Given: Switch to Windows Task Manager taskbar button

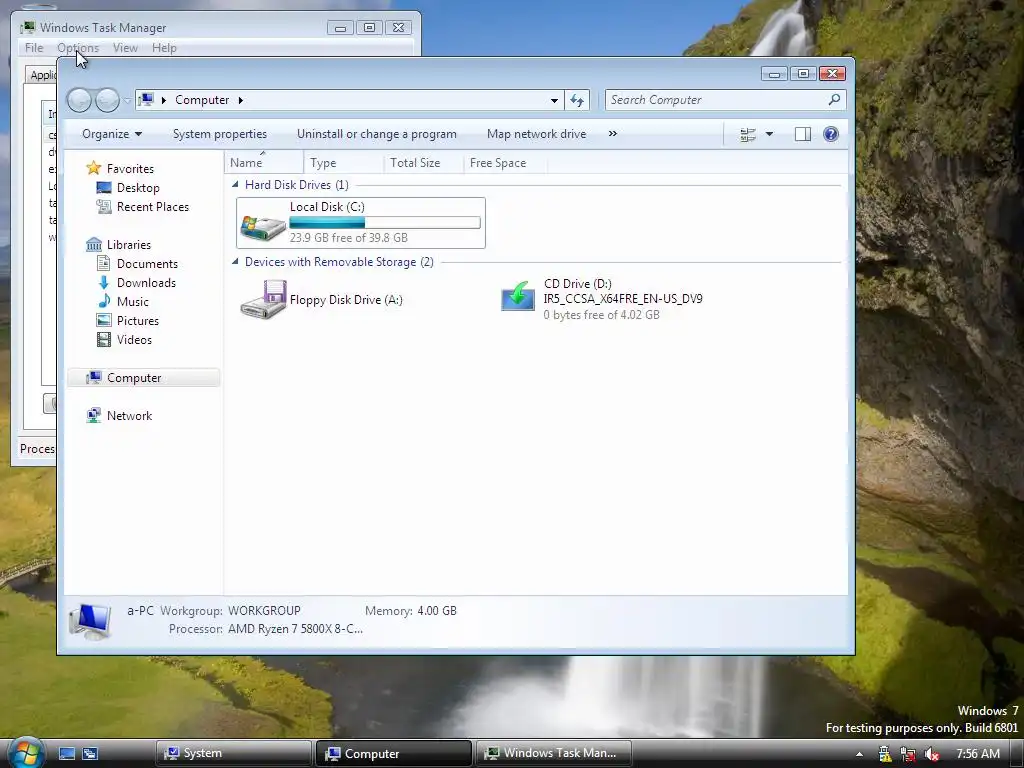Looking at the screenshot, I should pos(554,754).
